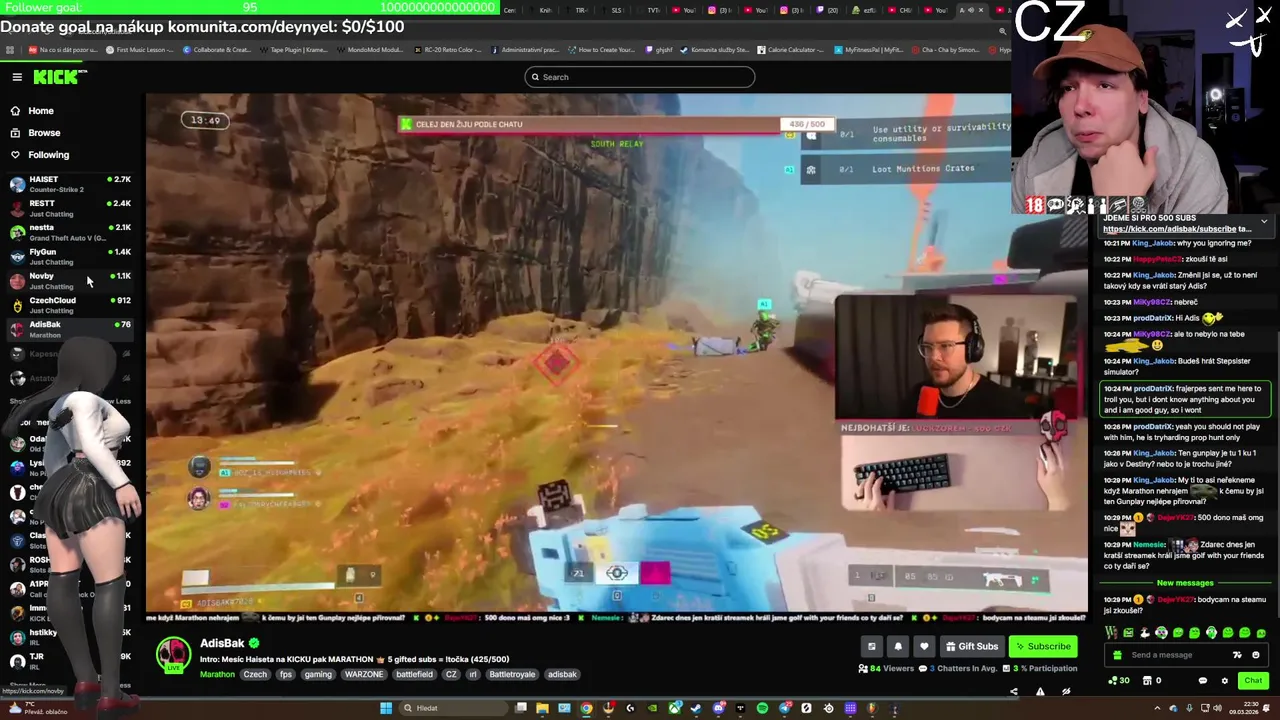
Task: Expand system tray hidden icons chevron
Action: point(1157,708)
